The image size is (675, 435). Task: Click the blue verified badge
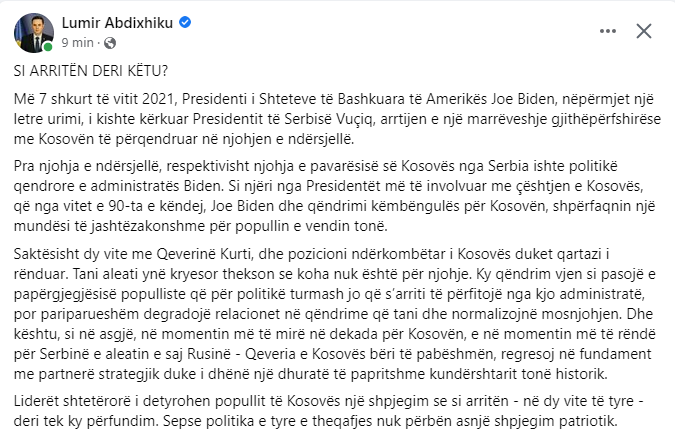(185, 22)
